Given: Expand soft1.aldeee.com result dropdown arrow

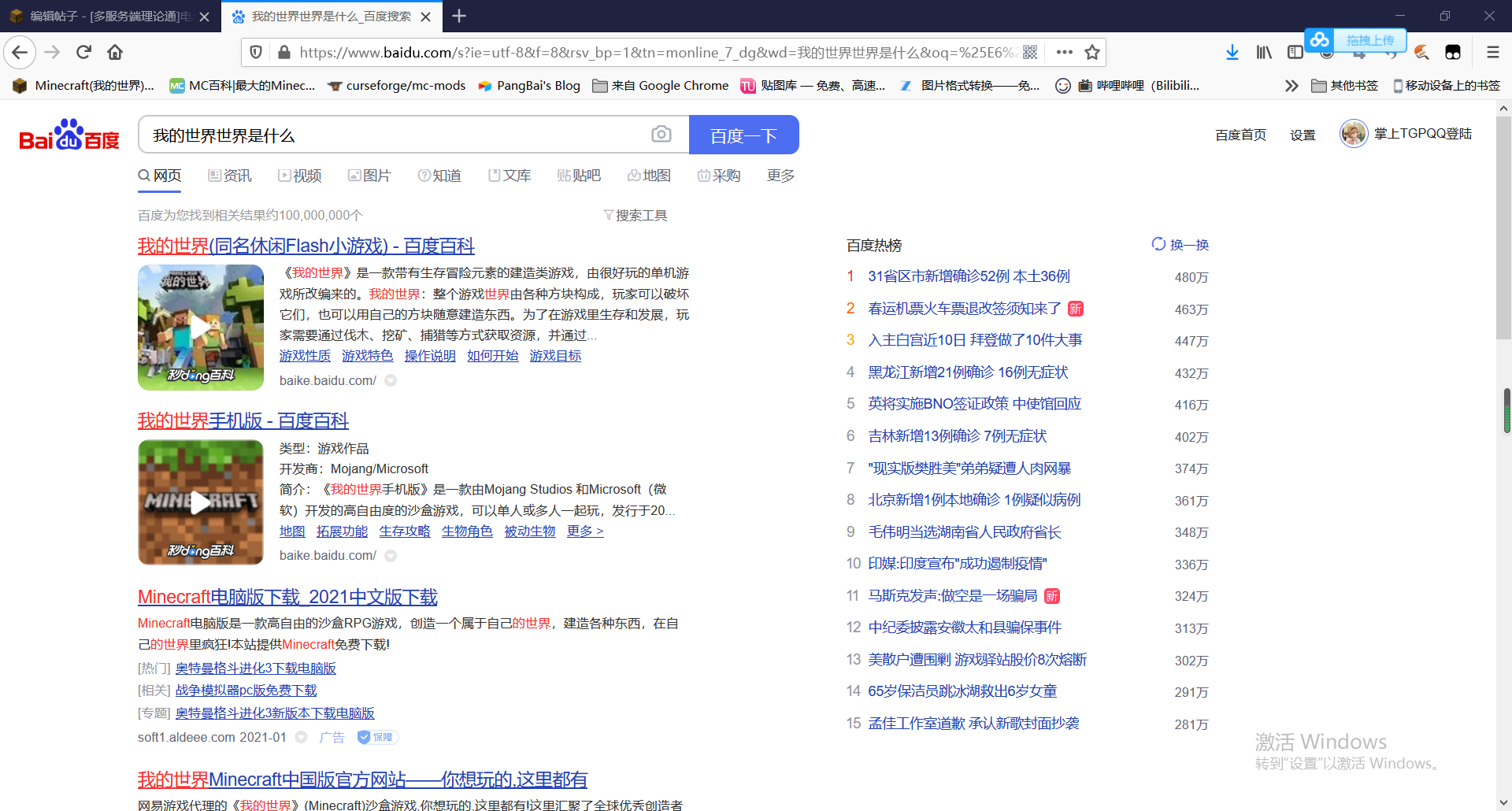Looking at the screenshot, I should (x=301, y=738).
